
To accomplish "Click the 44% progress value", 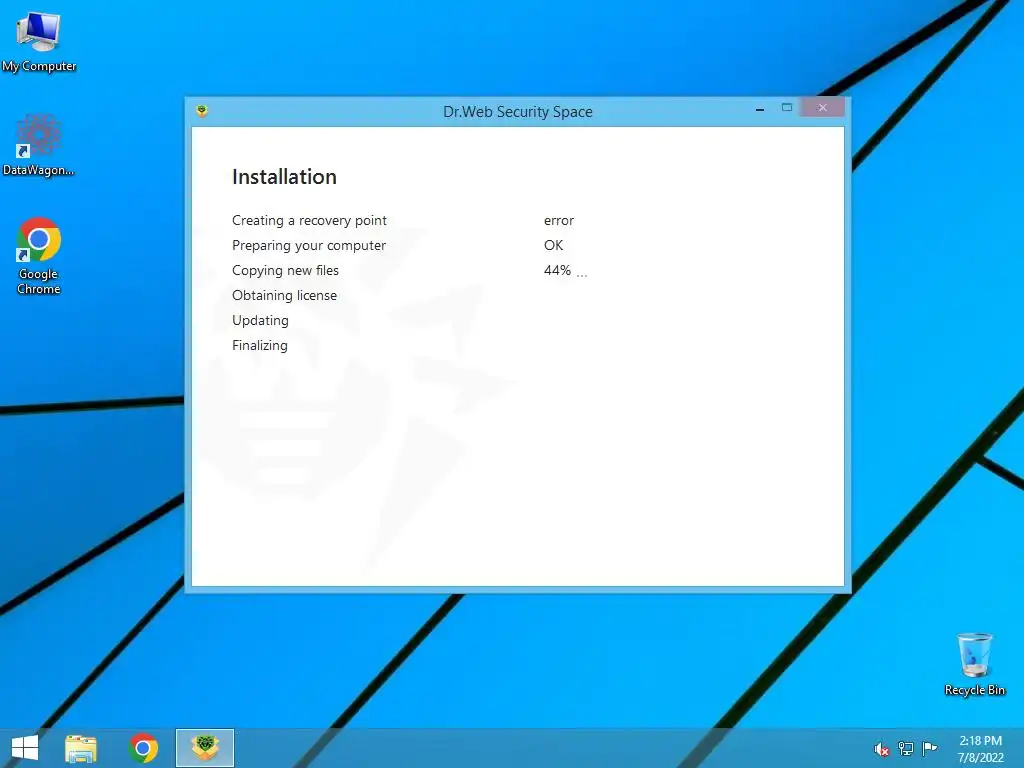I will (557, 270).
